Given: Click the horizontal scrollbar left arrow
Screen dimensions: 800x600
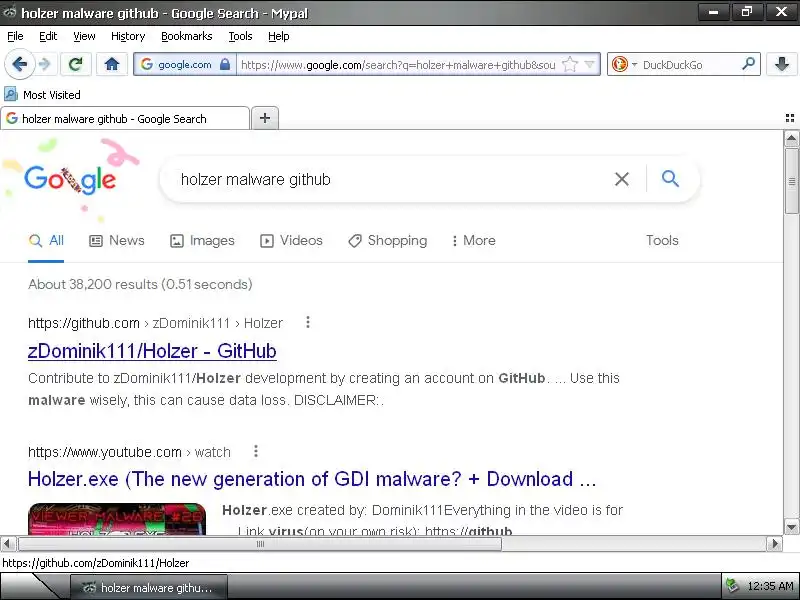Looking at the screenshot, I should pyautogui.click(x=8, y=543).
